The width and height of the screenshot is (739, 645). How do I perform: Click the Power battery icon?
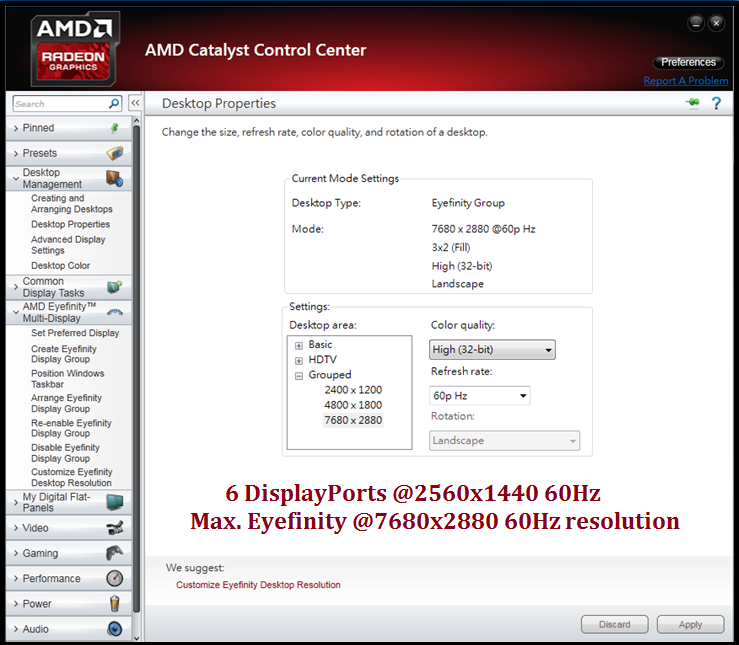click(115, 604)
